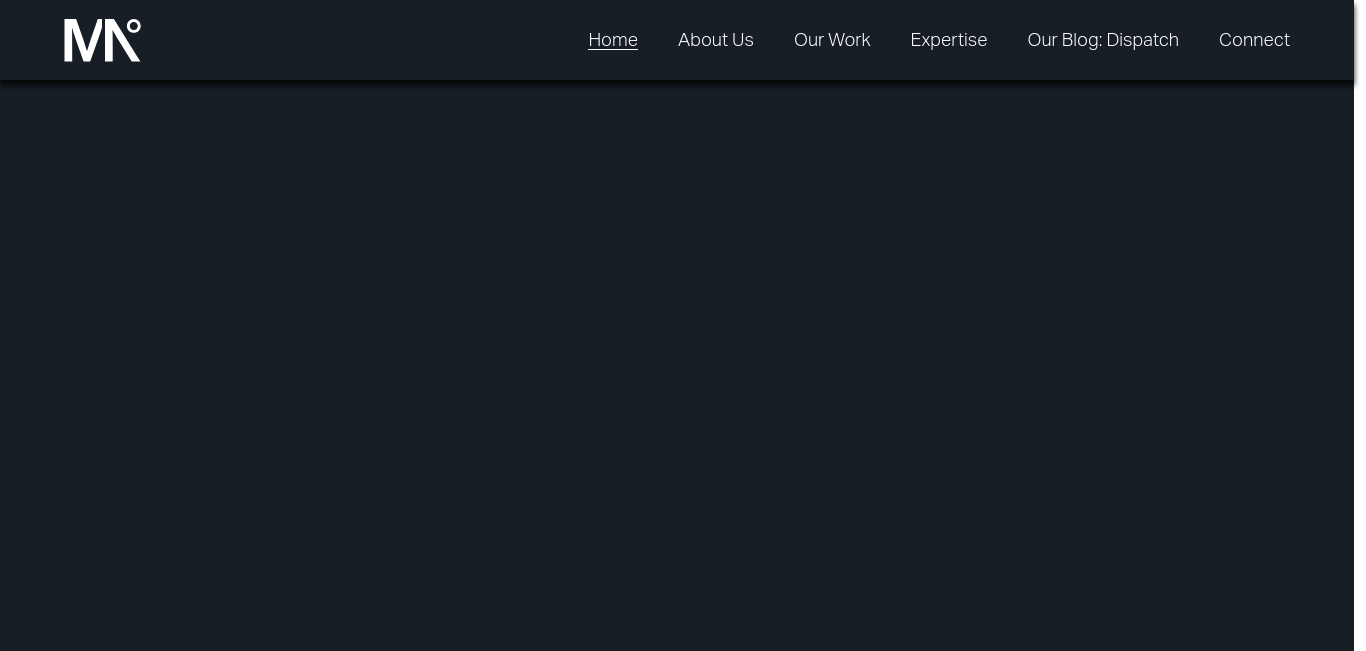This screenshot has width=1366, height=651.
Task: Click the MN logo in the header
Action: pyautogui.click(x=103, y=40)
